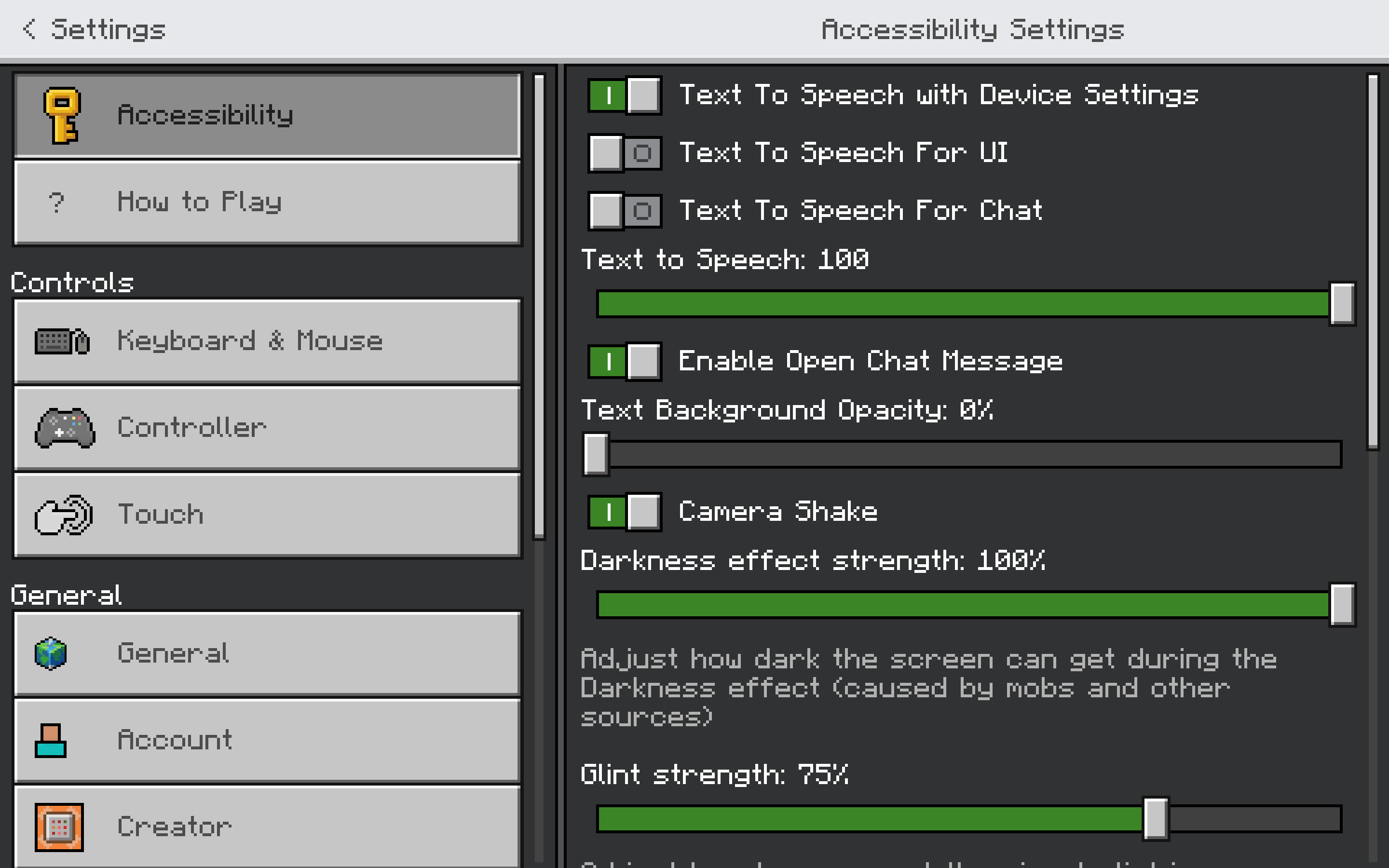Disable Camera Shake
Image resolution: width=1389 pixels, height=868 pixels.
[626, 513]
